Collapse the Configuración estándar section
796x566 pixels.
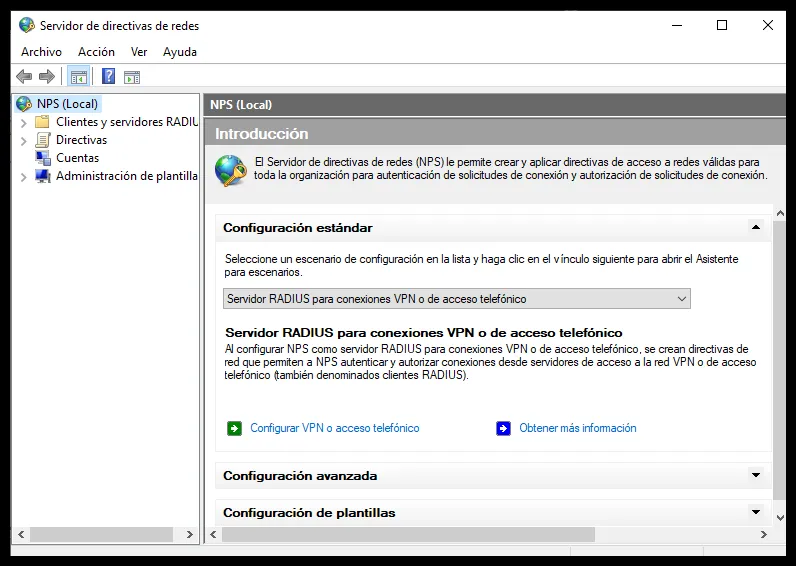pyautogui.click(x=755, y=227)
